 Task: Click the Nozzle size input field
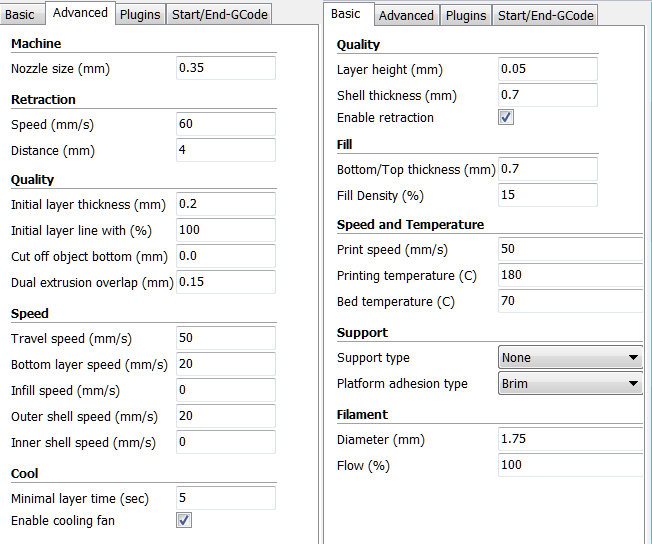point(225,68)
